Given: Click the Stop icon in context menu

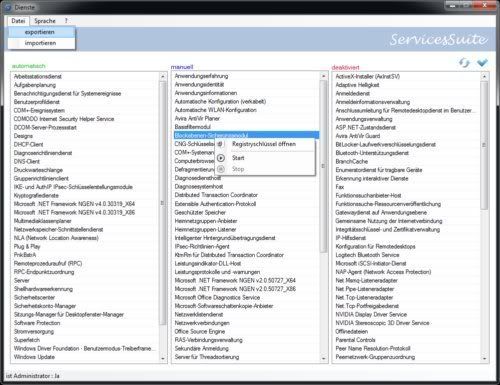Looking at the screenshot, I should [221, 169].
